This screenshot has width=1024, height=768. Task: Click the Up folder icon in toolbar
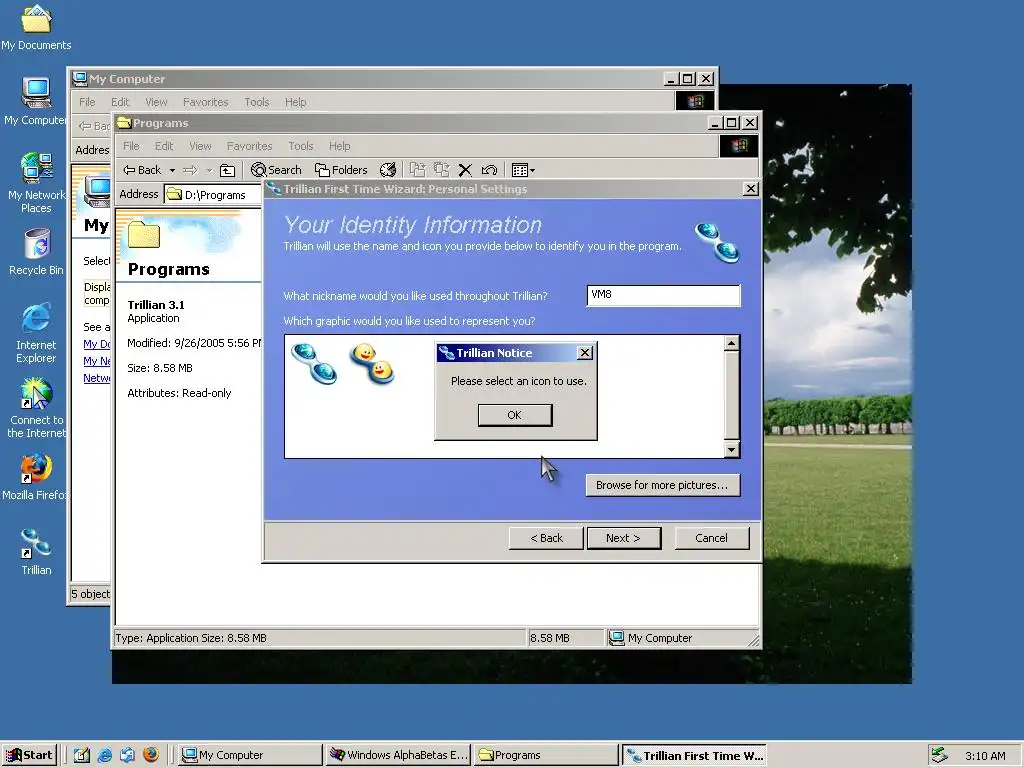click(x=227, y=170)
